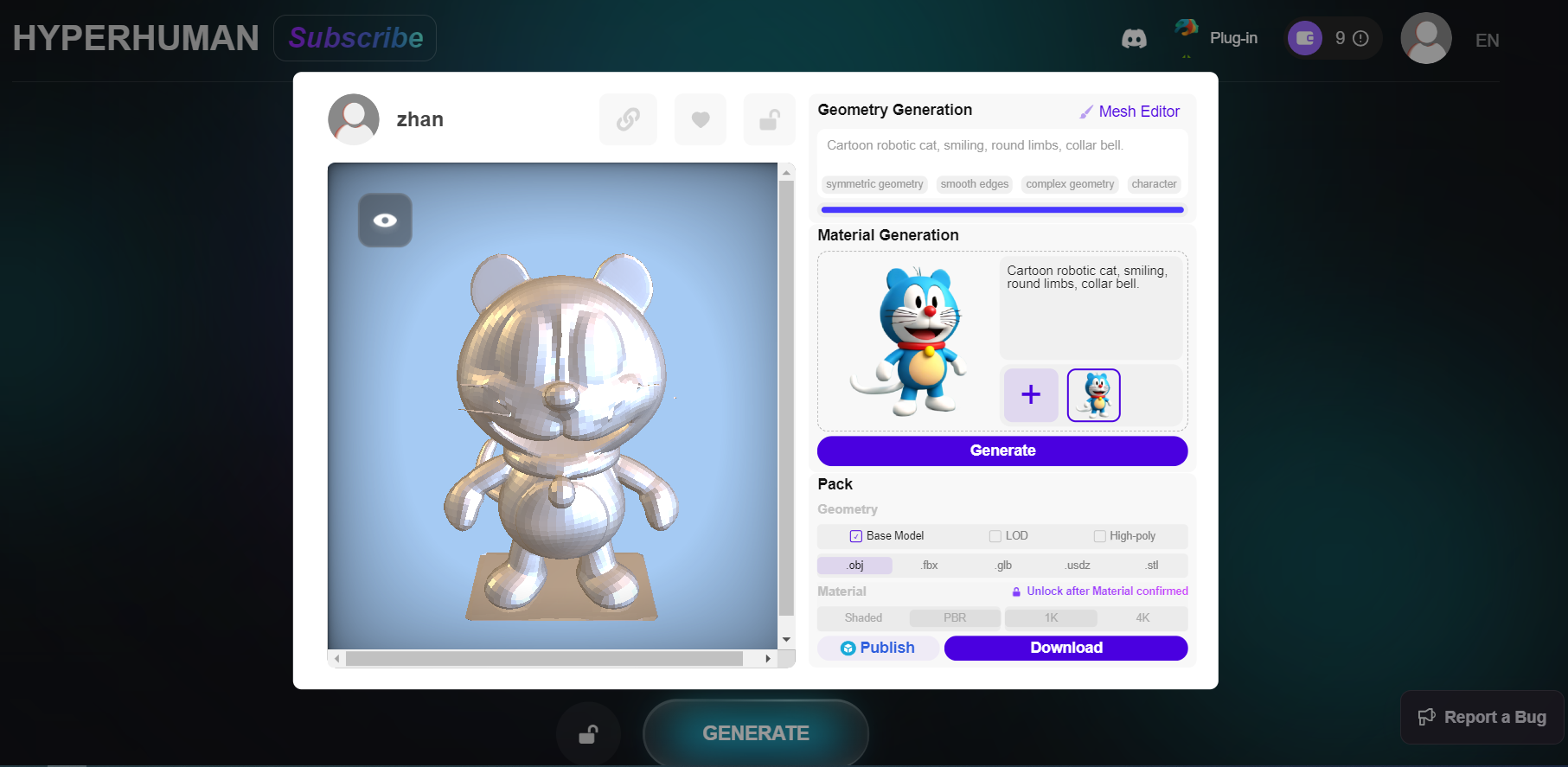Screen dimensions: 1568x767
Task: Open the Discord icon in header
Action: click(1134, 39)
